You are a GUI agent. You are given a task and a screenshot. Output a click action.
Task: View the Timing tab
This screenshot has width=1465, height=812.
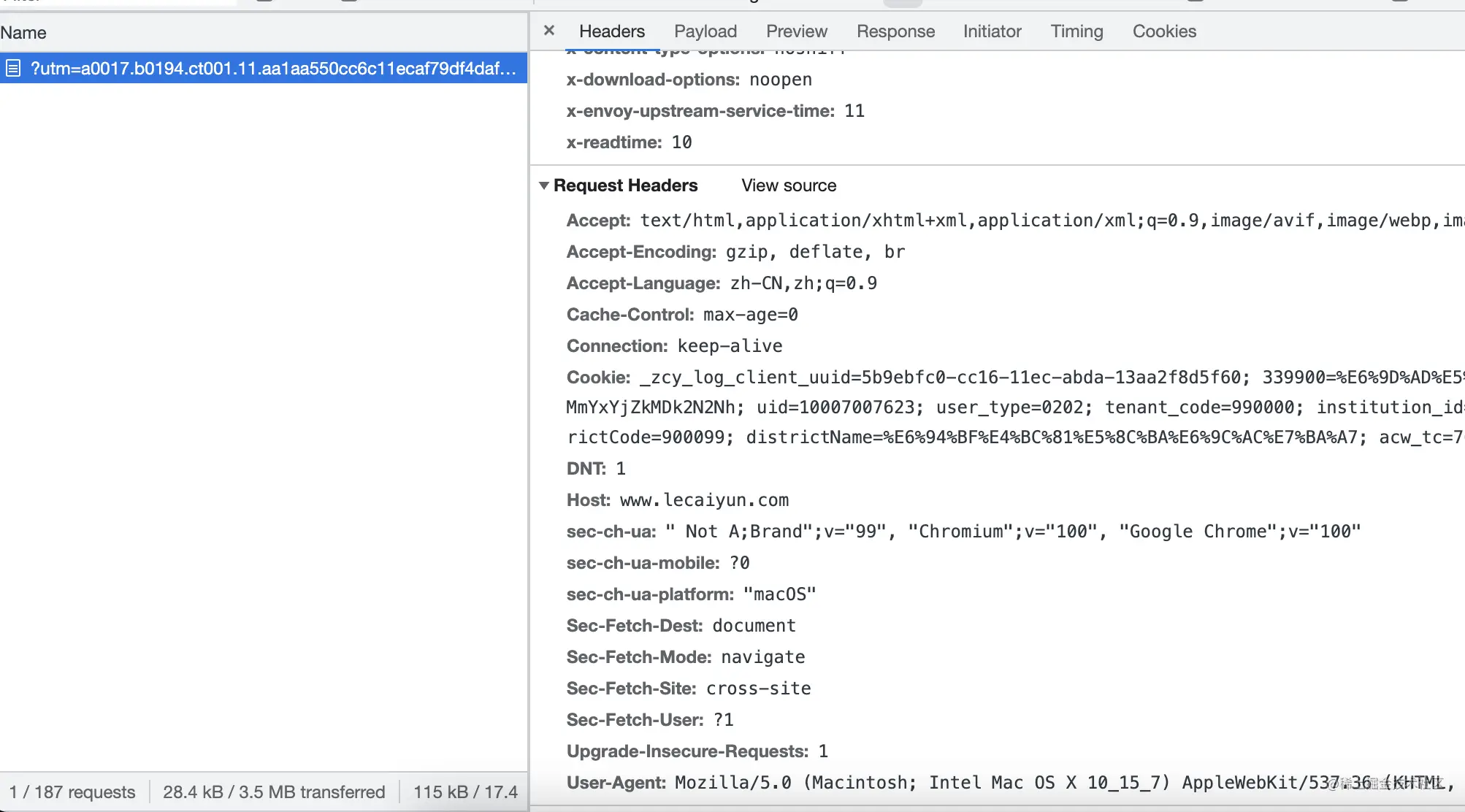[x=1076, y=31]
